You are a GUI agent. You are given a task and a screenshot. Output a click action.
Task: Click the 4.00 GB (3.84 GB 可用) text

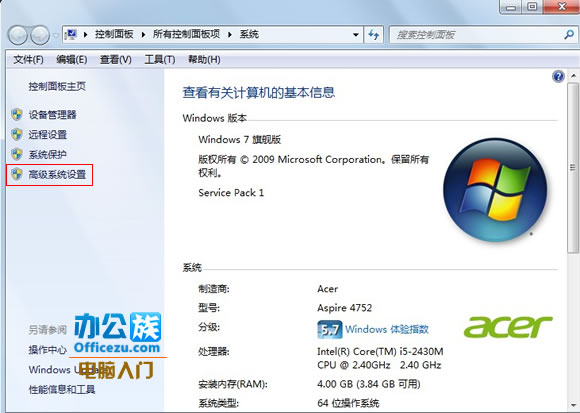(368, 384)
